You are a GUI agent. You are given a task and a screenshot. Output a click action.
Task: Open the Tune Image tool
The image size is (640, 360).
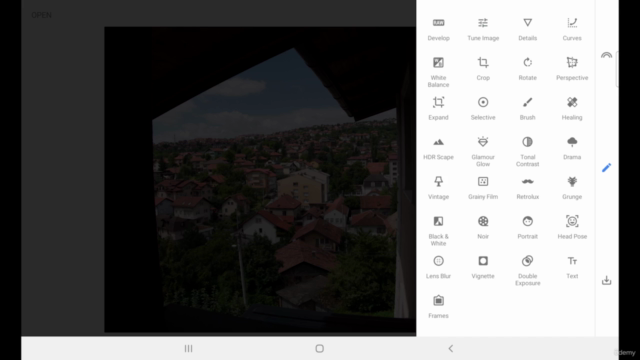click(483, 29)
